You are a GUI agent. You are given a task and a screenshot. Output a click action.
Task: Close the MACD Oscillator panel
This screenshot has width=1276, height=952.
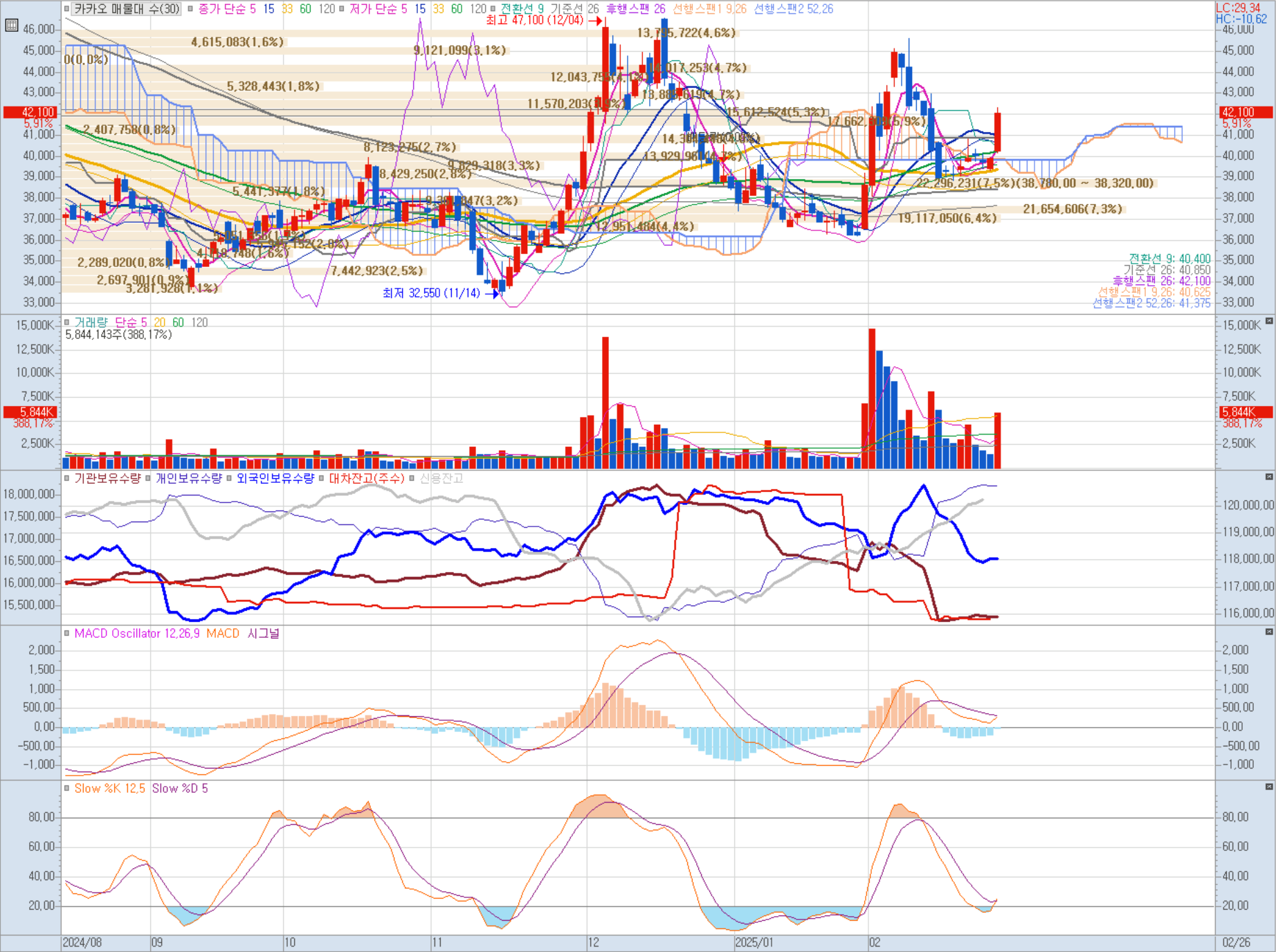(1269, 632)
